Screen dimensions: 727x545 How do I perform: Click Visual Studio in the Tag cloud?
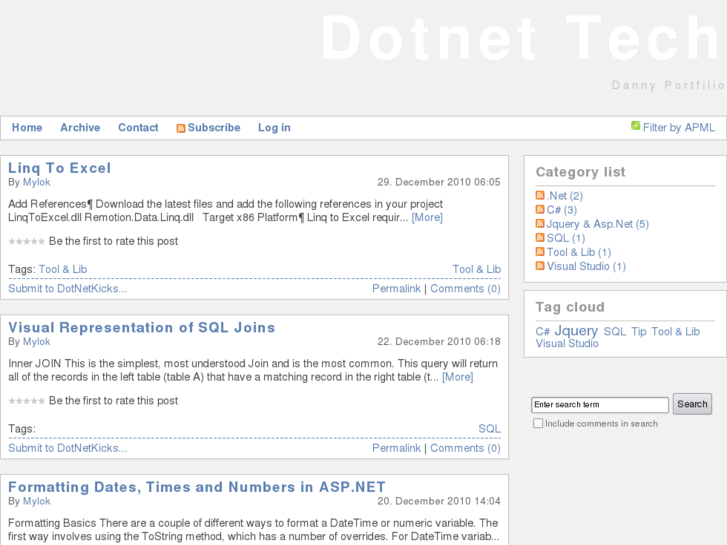(567, 344)
